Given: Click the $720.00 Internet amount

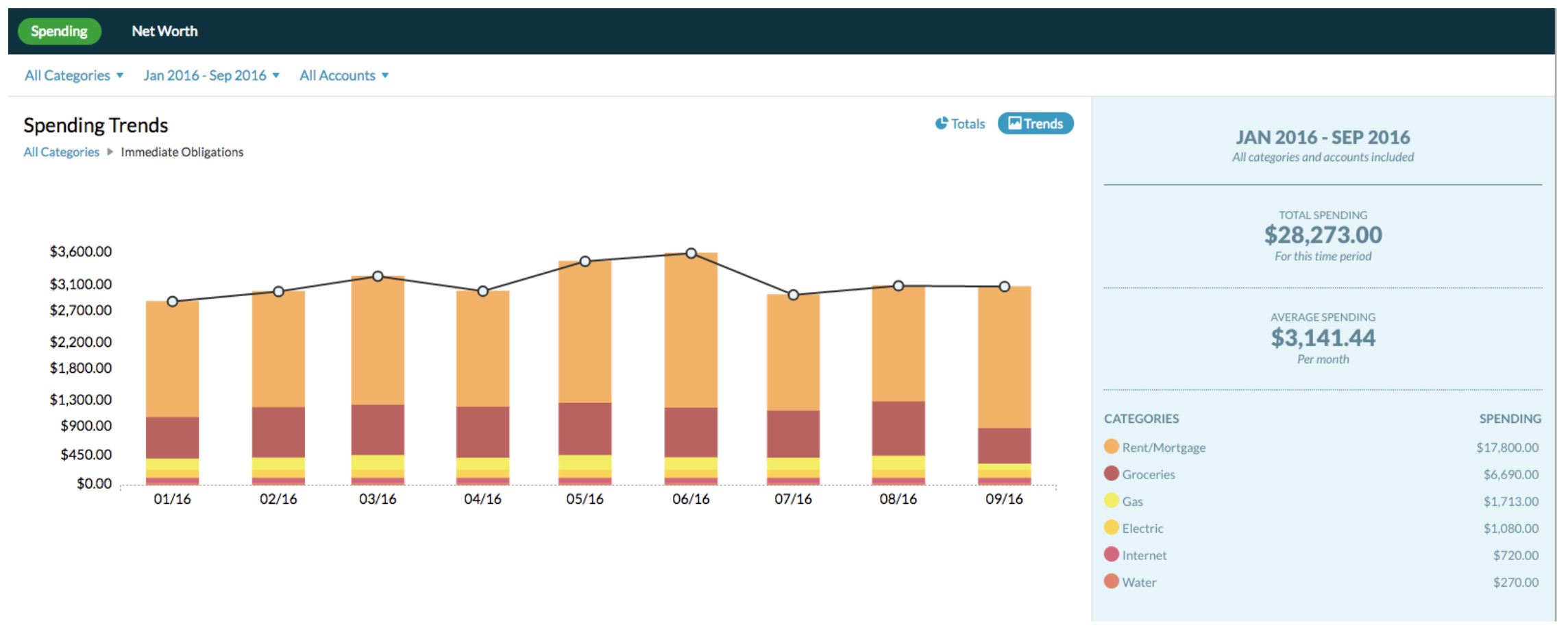Looking at the screenshot, I should click(1516, 555).
